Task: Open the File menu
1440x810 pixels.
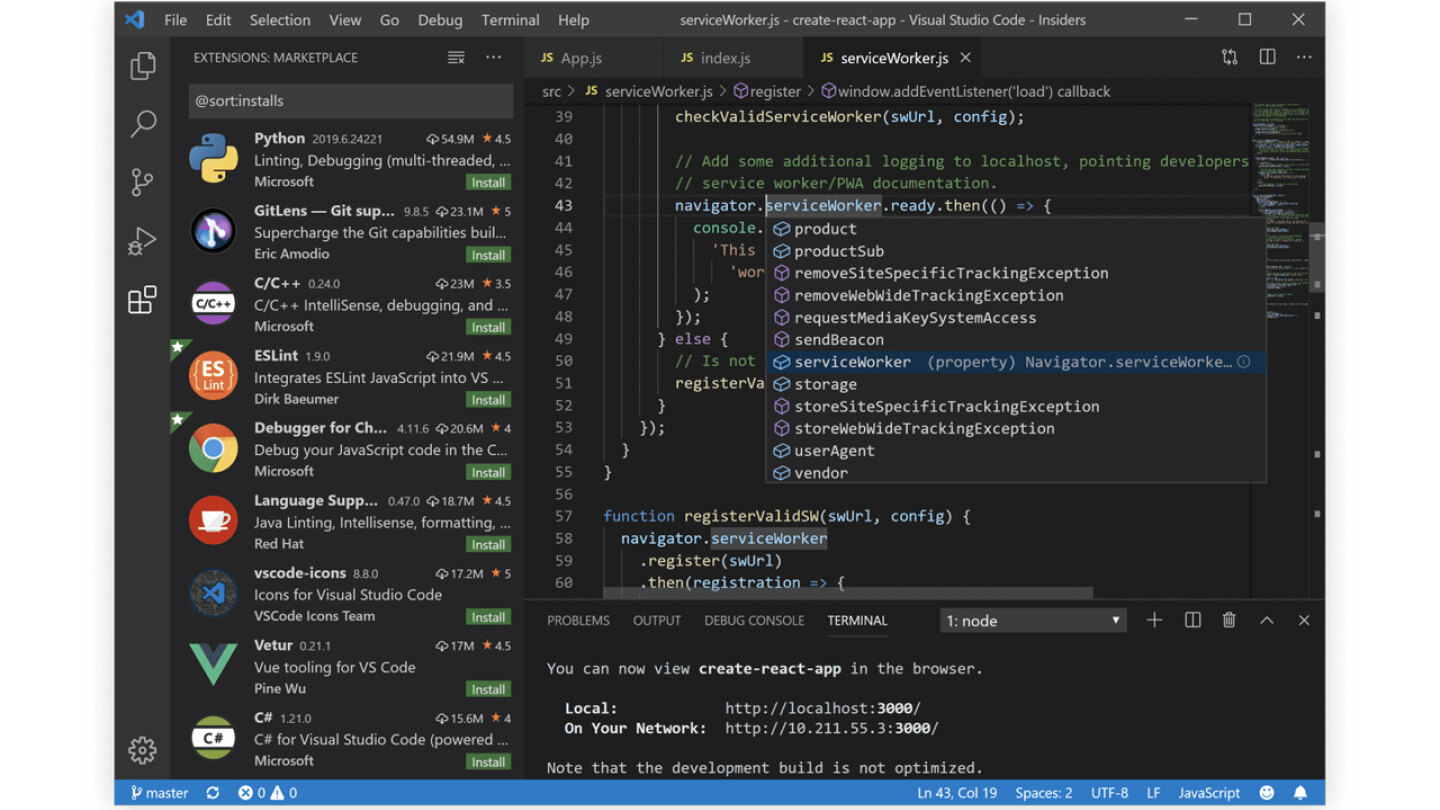Action: (175, 20)
